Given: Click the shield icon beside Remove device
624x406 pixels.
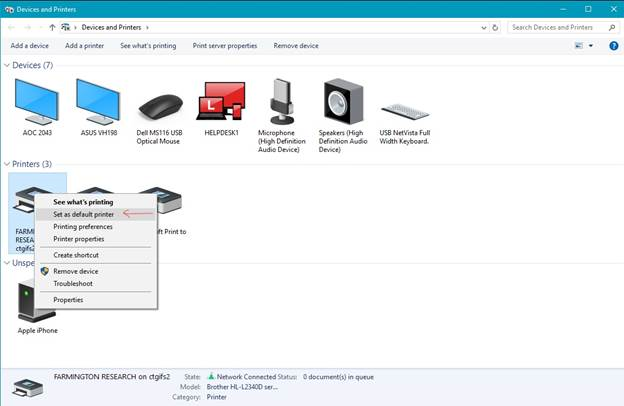Looking at the screenshot, I should click(x=45, y=271).
